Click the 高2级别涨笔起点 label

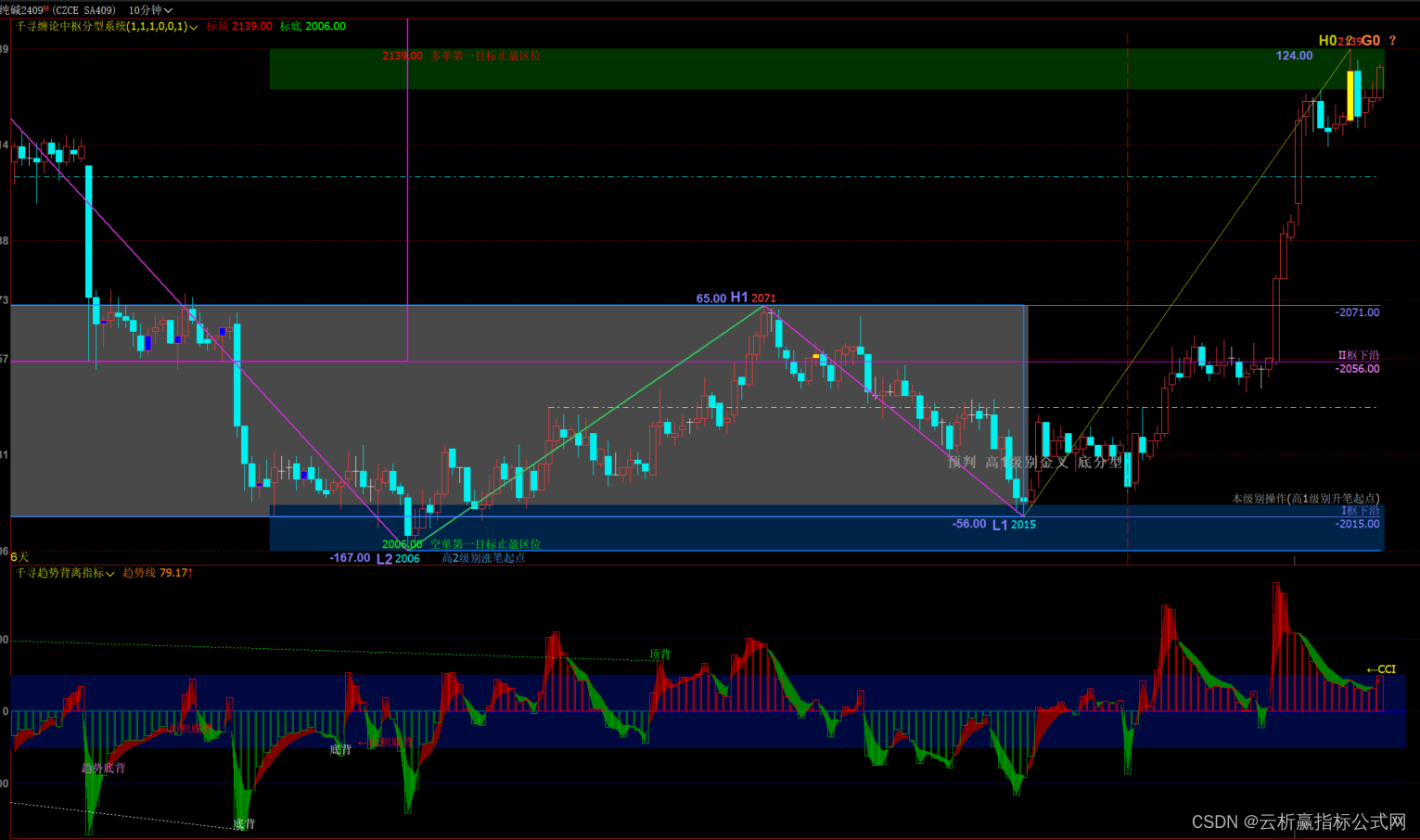coord(483,558)
